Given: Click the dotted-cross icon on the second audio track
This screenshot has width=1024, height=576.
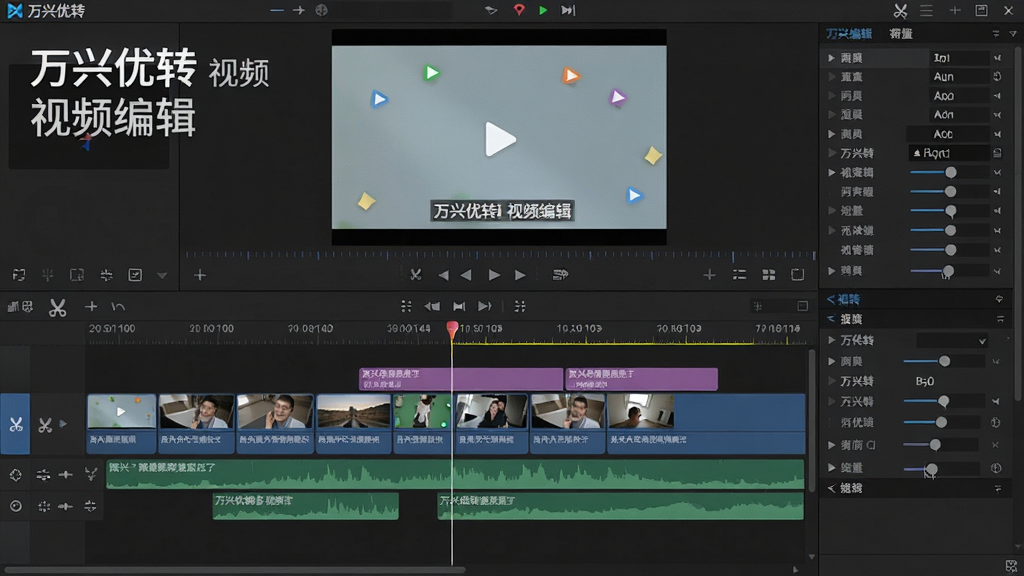Looking at the screenshot, I should click(44, 506).
